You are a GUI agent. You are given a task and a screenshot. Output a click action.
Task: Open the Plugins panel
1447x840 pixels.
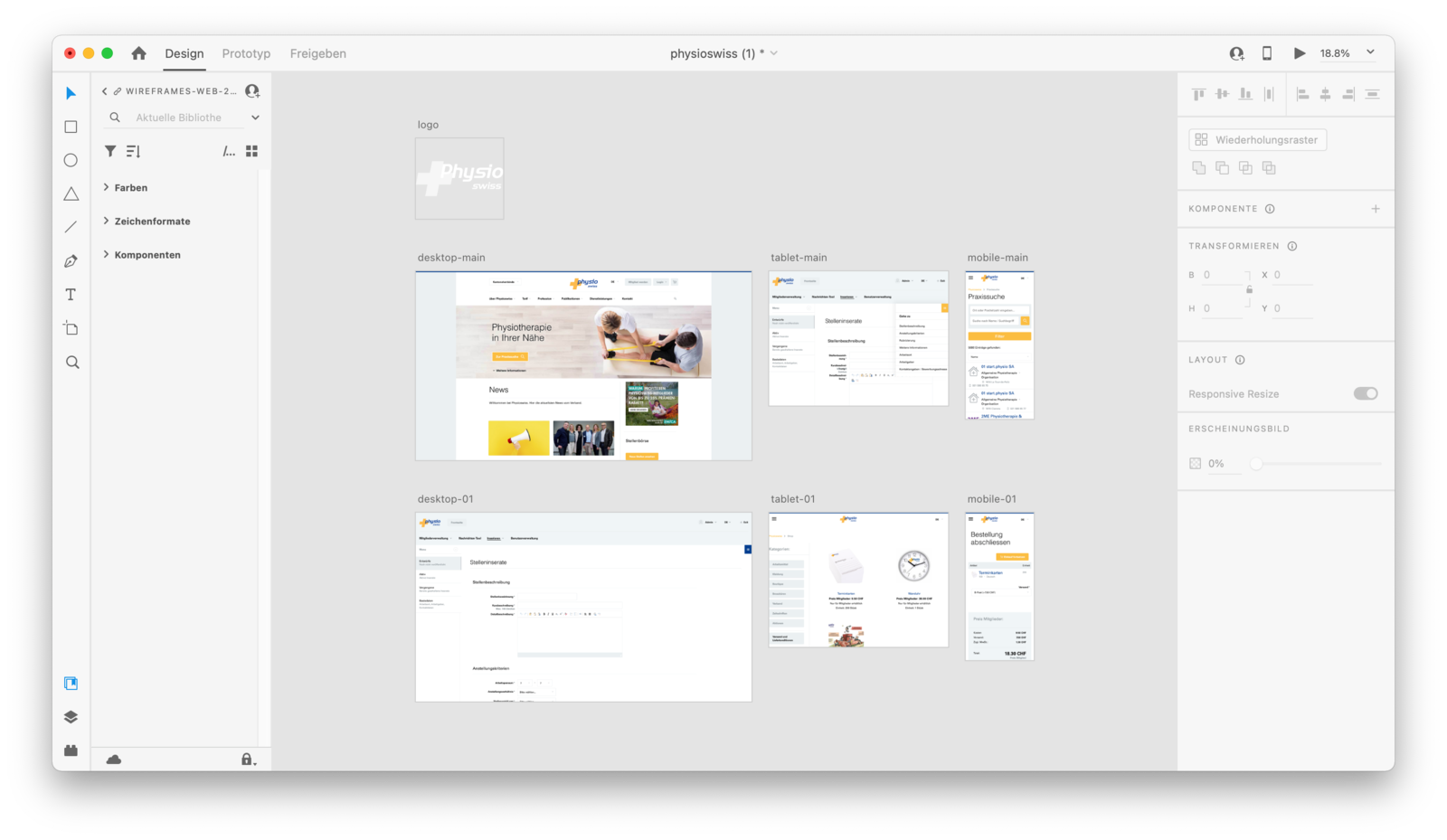[70, 750]
